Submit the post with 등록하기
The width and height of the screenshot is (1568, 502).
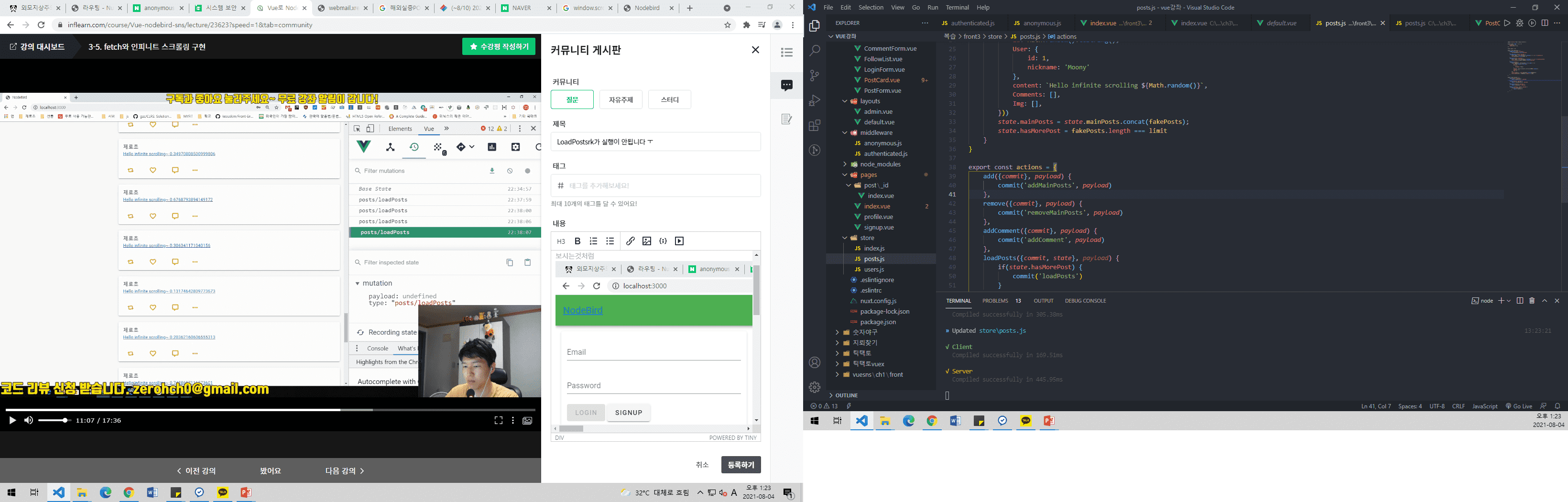coord(741,464)
